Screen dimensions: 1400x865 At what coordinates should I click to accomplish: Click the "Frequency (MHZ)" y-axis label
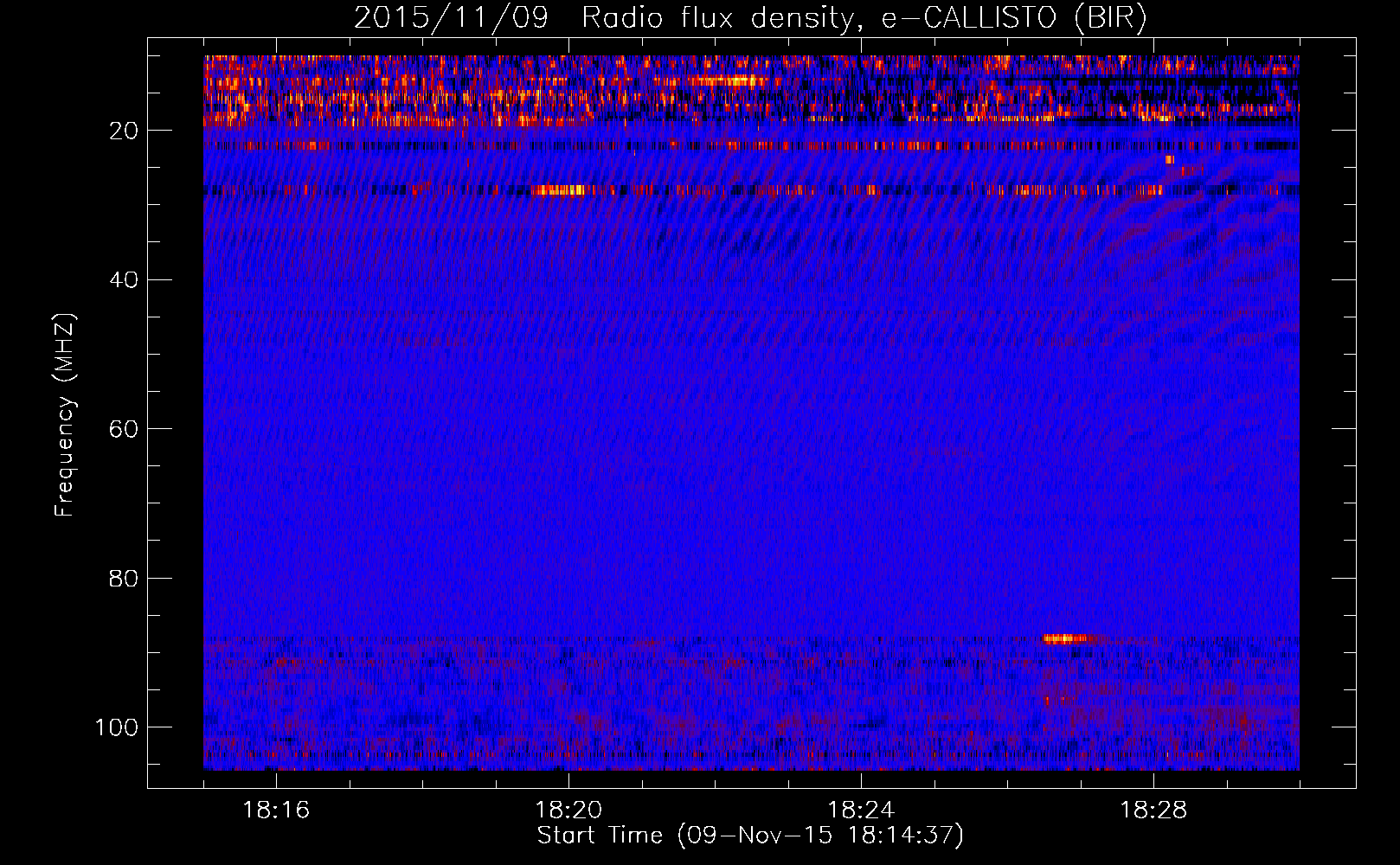click(x=65, y=414)
